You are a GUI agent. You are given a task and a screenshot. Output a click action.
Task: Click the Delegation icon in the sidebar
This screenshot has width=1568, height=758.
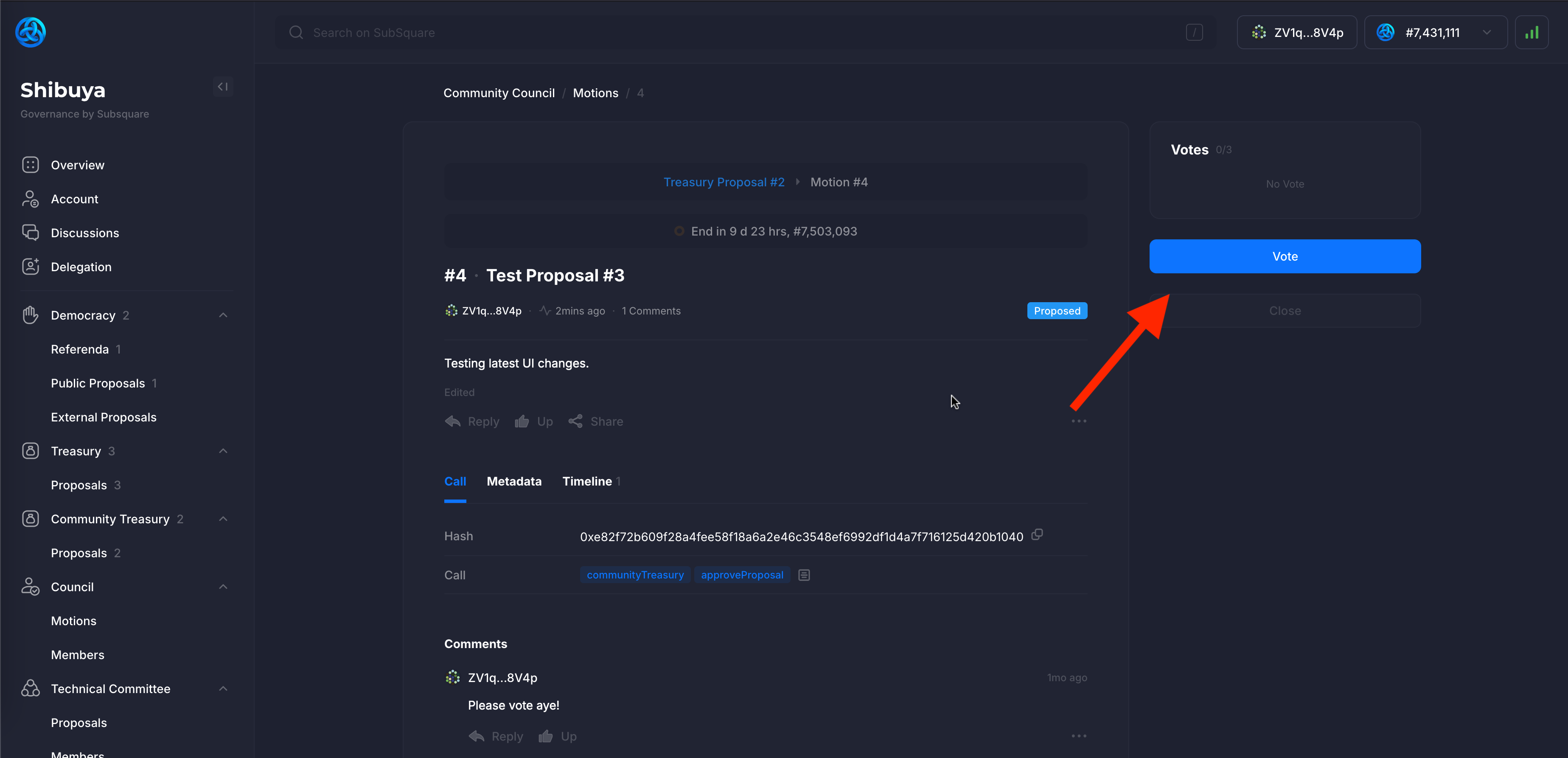point(31,266)
